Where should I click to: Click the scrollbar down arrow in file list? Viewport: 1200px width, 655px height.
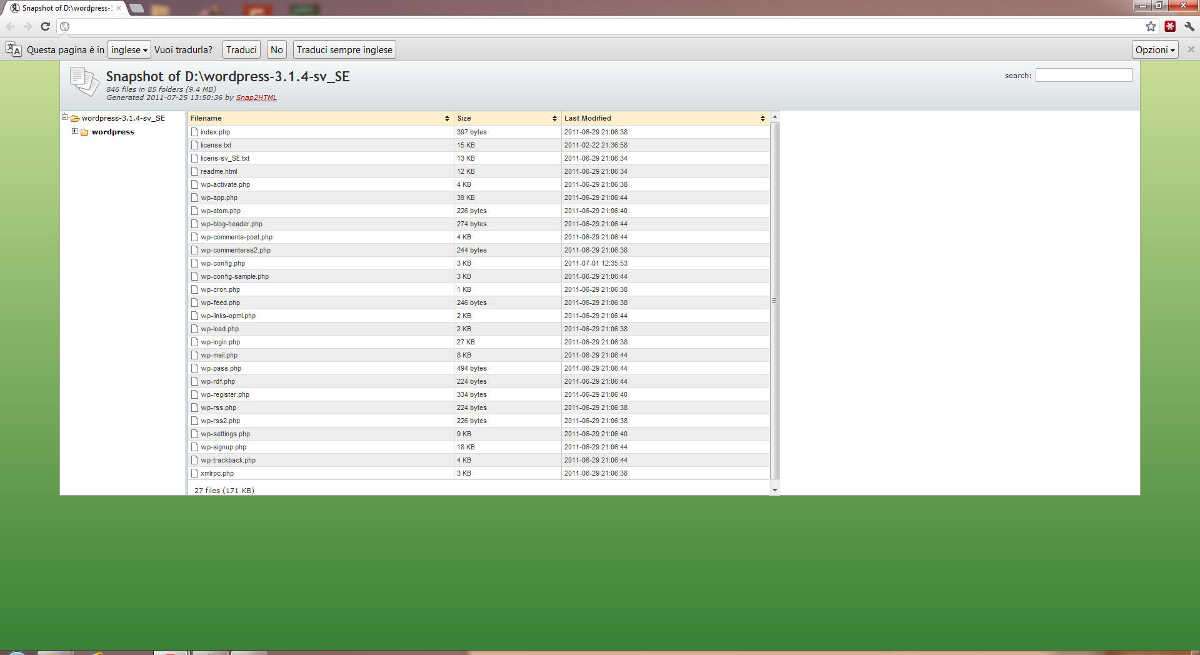coord(774,490)
